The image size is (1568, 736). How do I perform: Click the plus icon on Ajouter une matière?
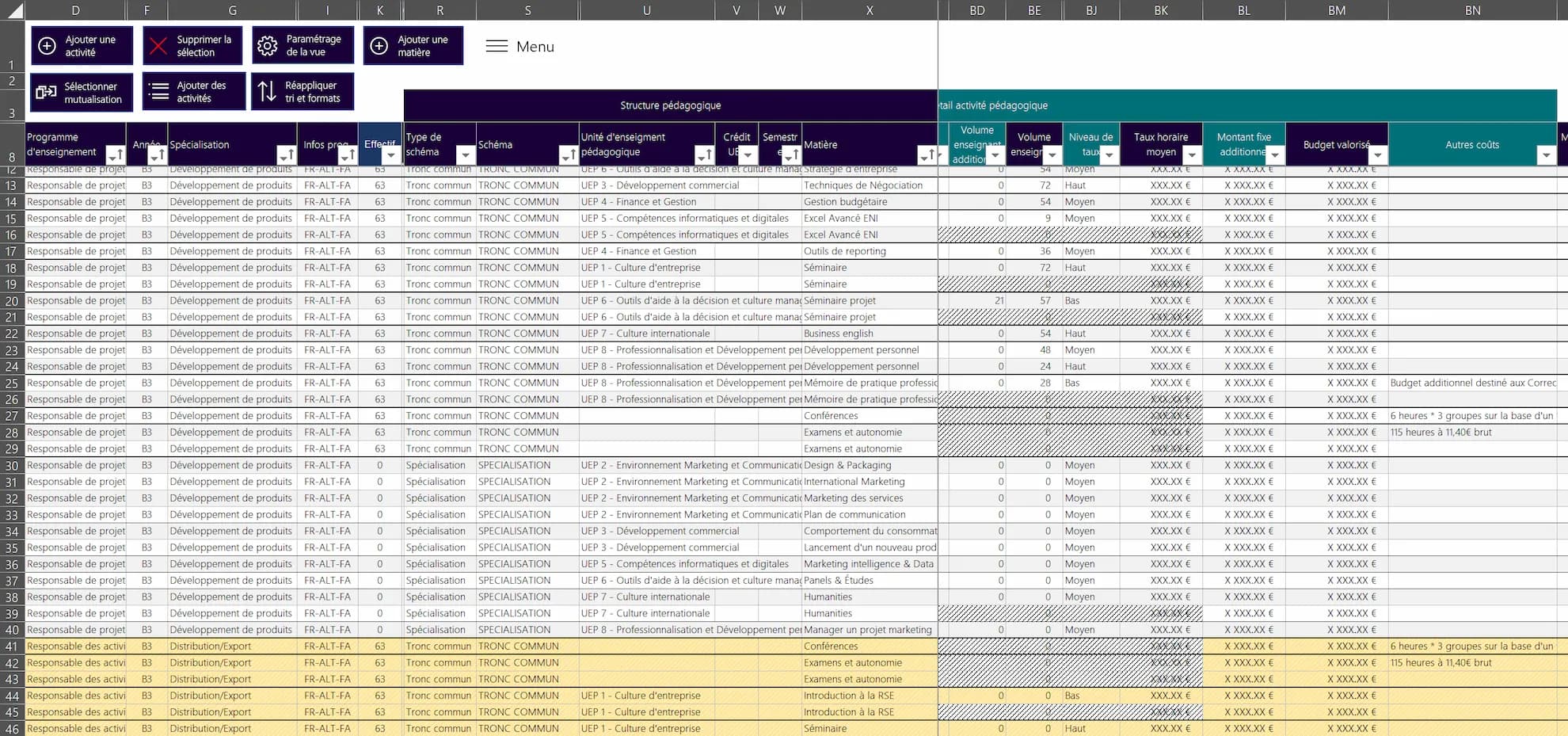click(x=378, y=45)
